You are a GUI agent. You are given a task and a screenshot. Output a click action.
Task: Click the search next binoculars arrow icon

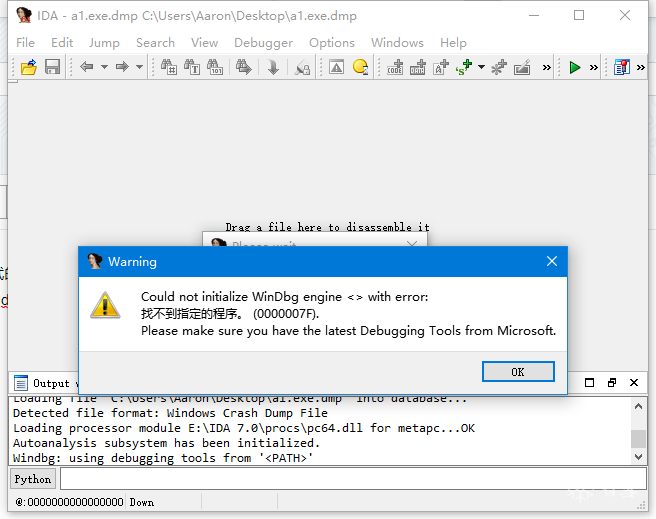point(243,67)
